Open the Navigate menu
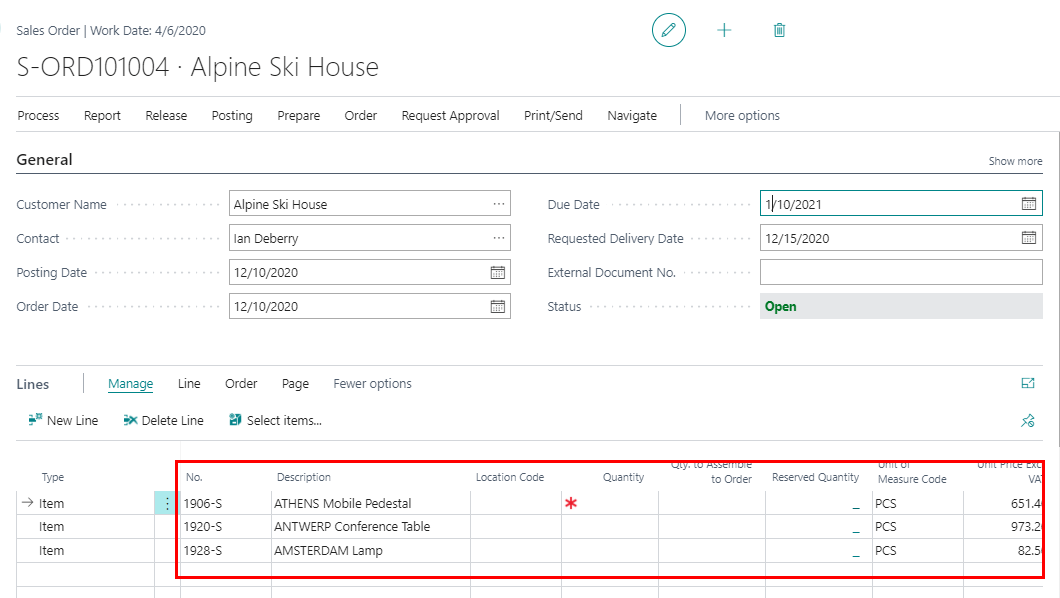 click(x=632, y=116)
